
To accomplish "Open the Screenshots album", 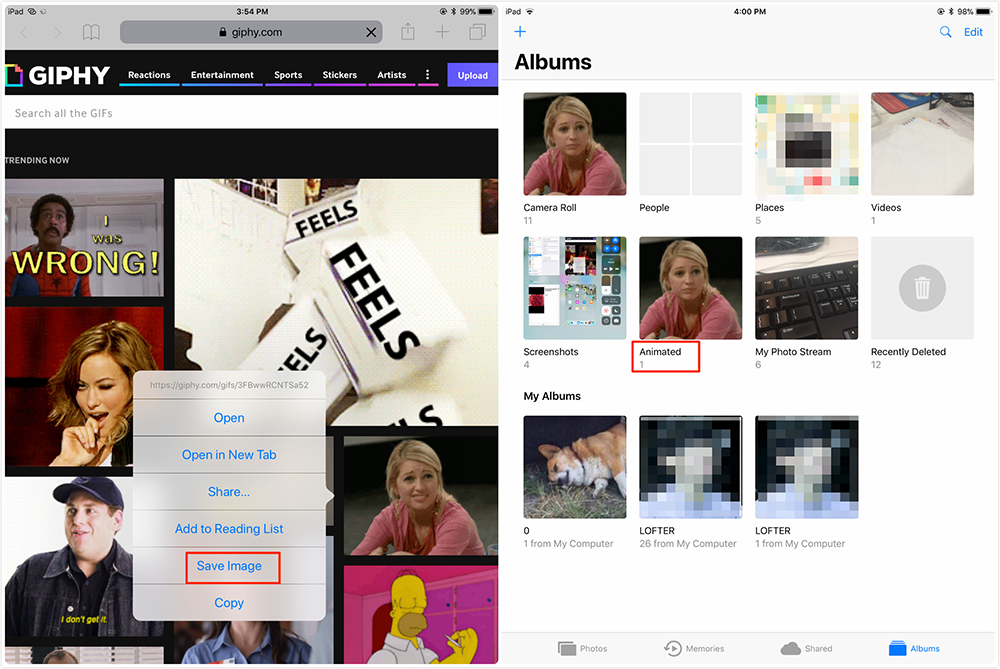I will pos(575,288).
